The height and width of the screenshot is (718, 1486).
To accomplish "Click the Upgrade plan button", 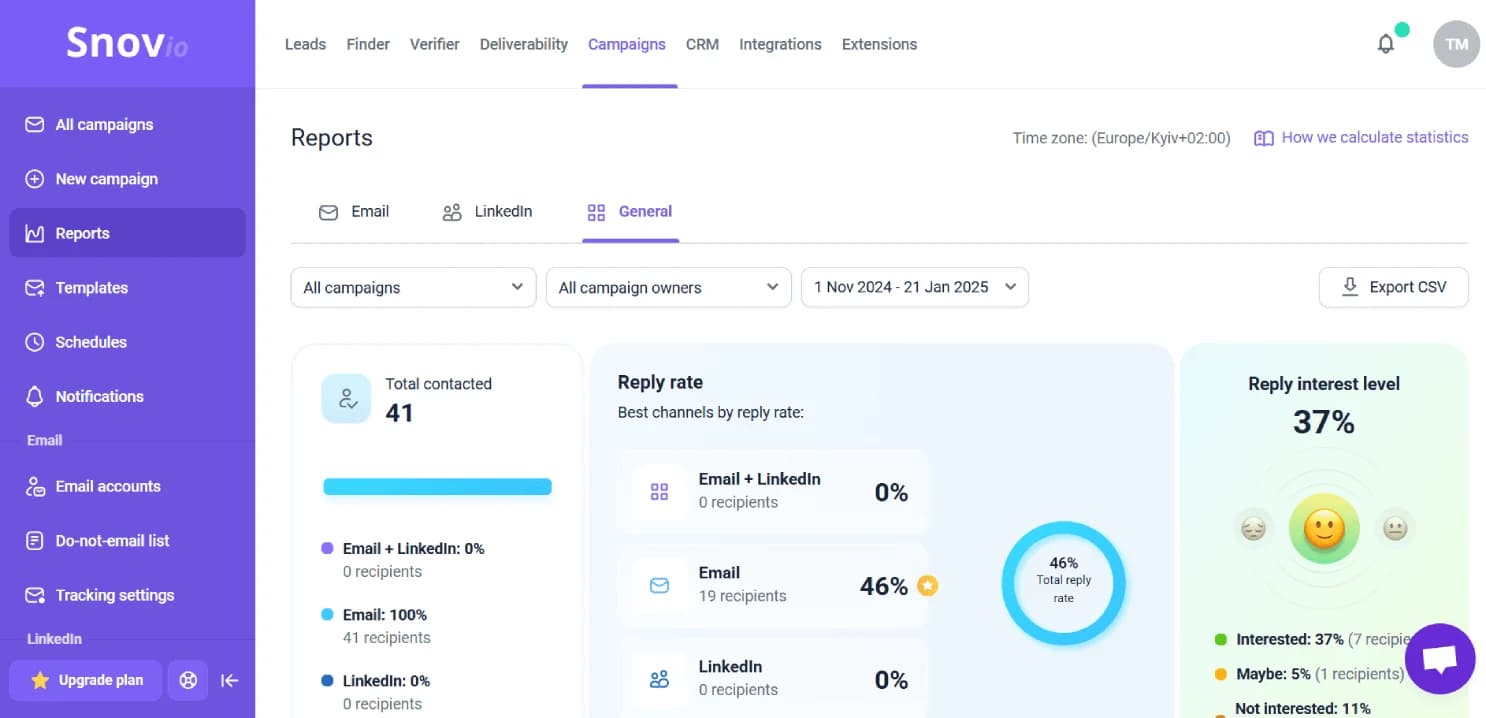I will 85,680.
